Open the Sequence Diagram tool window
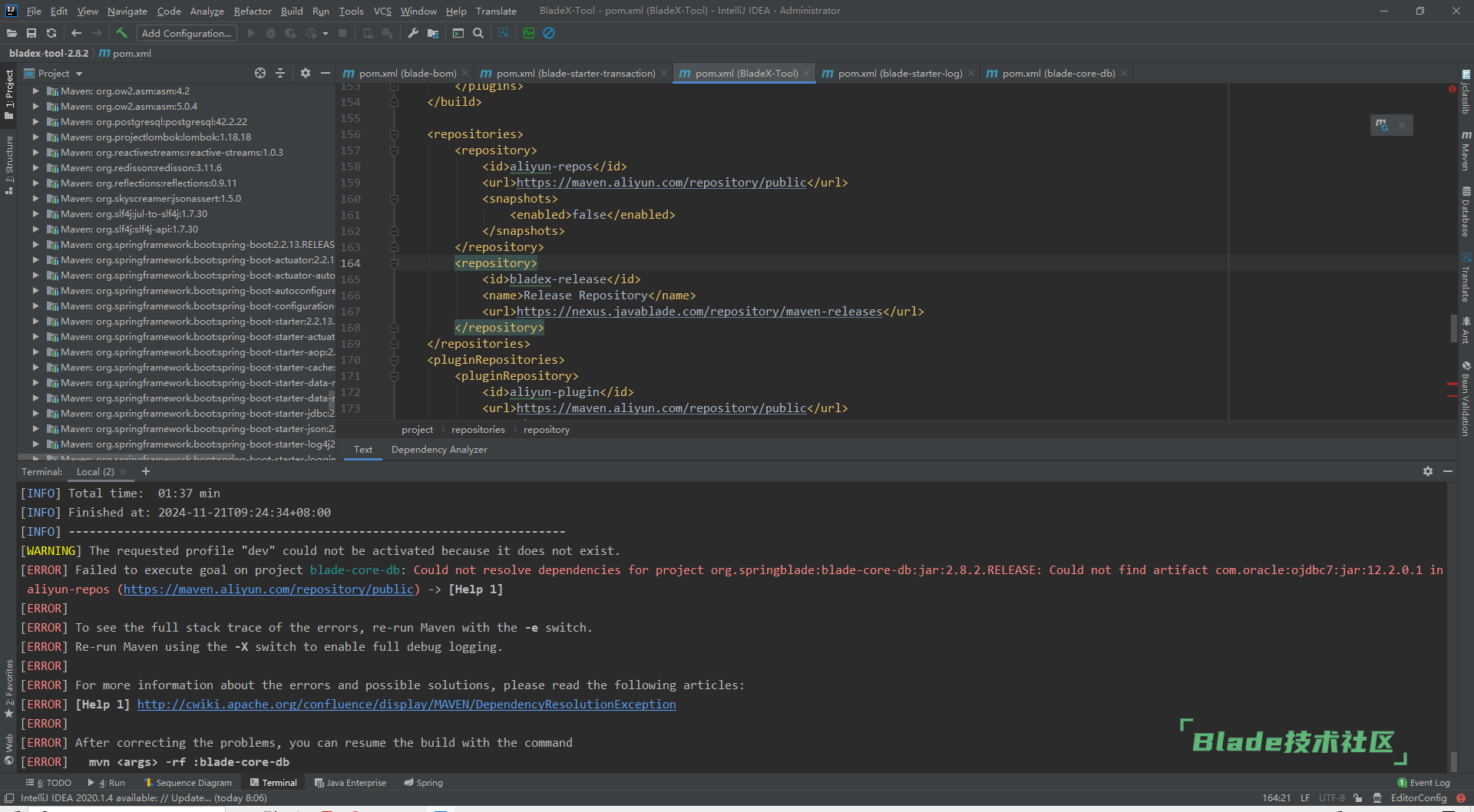This screenshot has height=812, width=1474. coord(187,783)
